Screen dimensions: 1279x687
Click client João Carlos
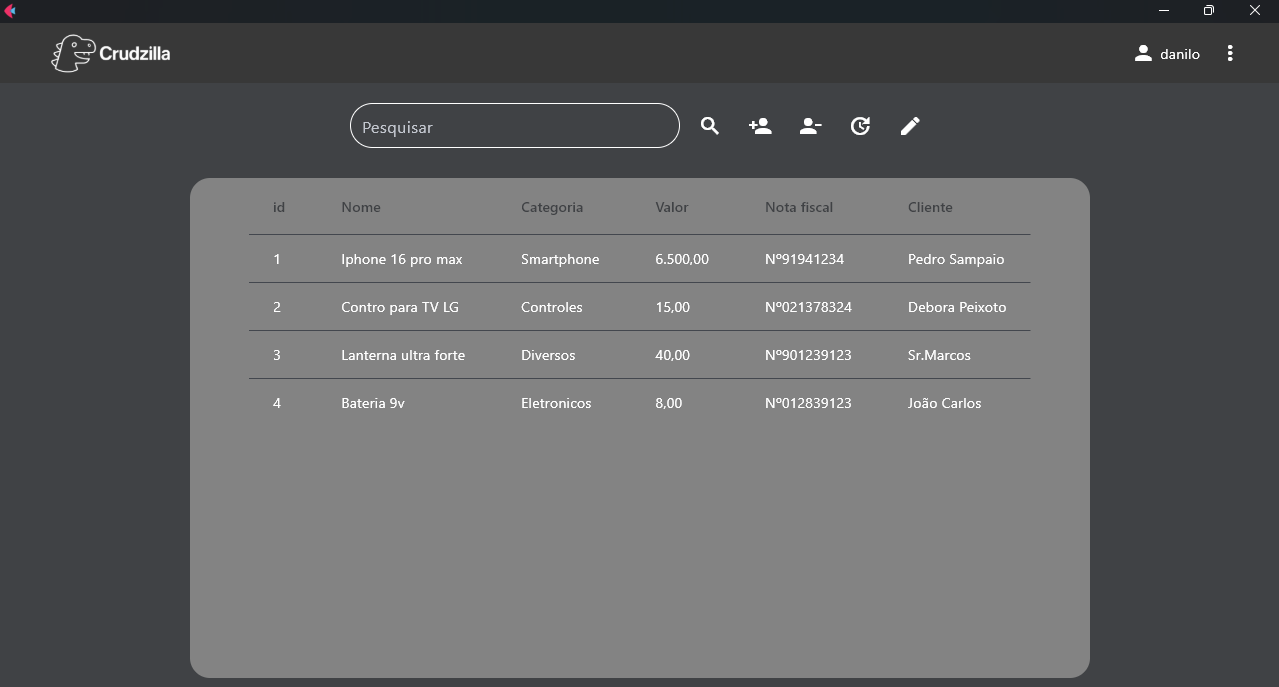[945, 403]
